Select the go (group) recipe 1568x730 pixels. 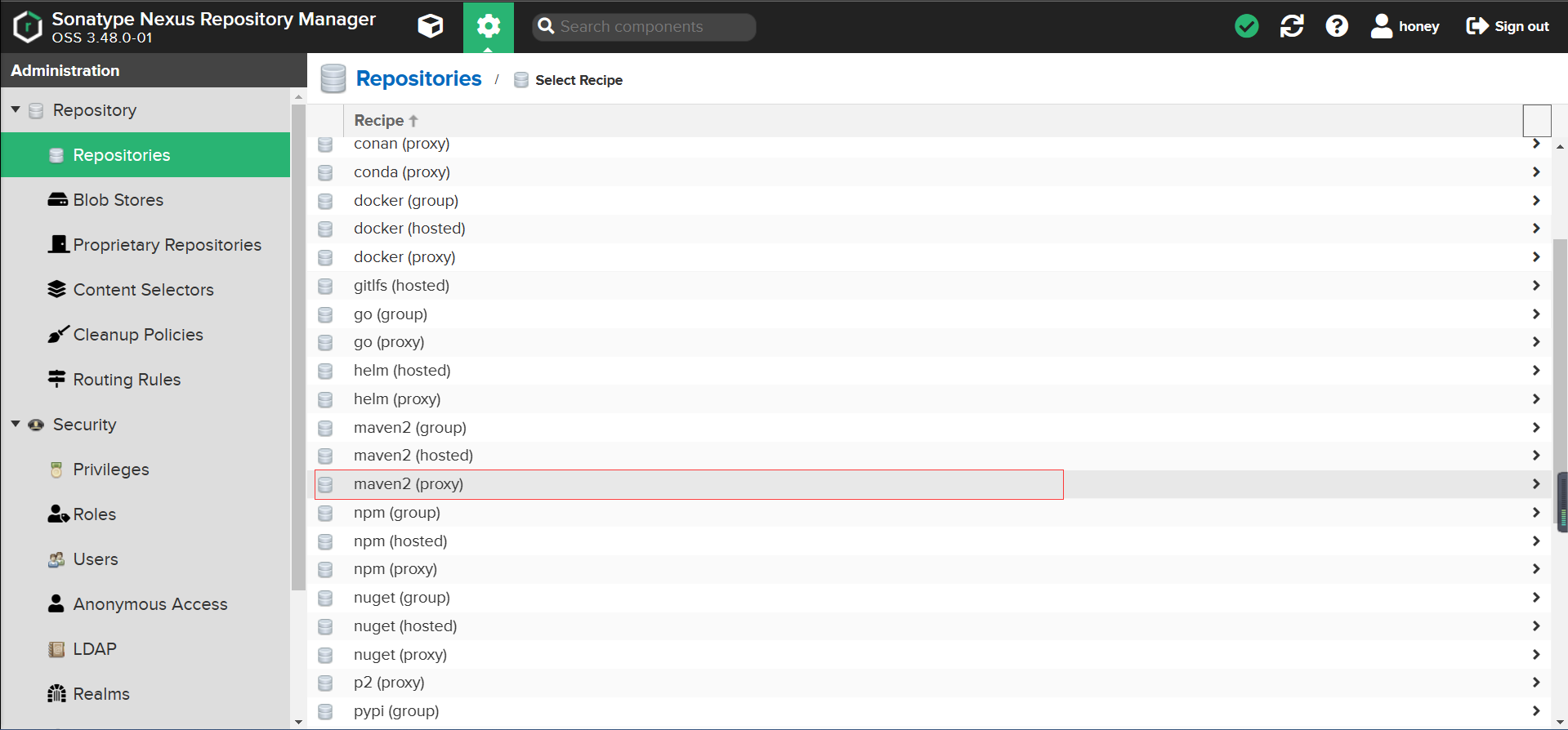[x=928, y=314]
